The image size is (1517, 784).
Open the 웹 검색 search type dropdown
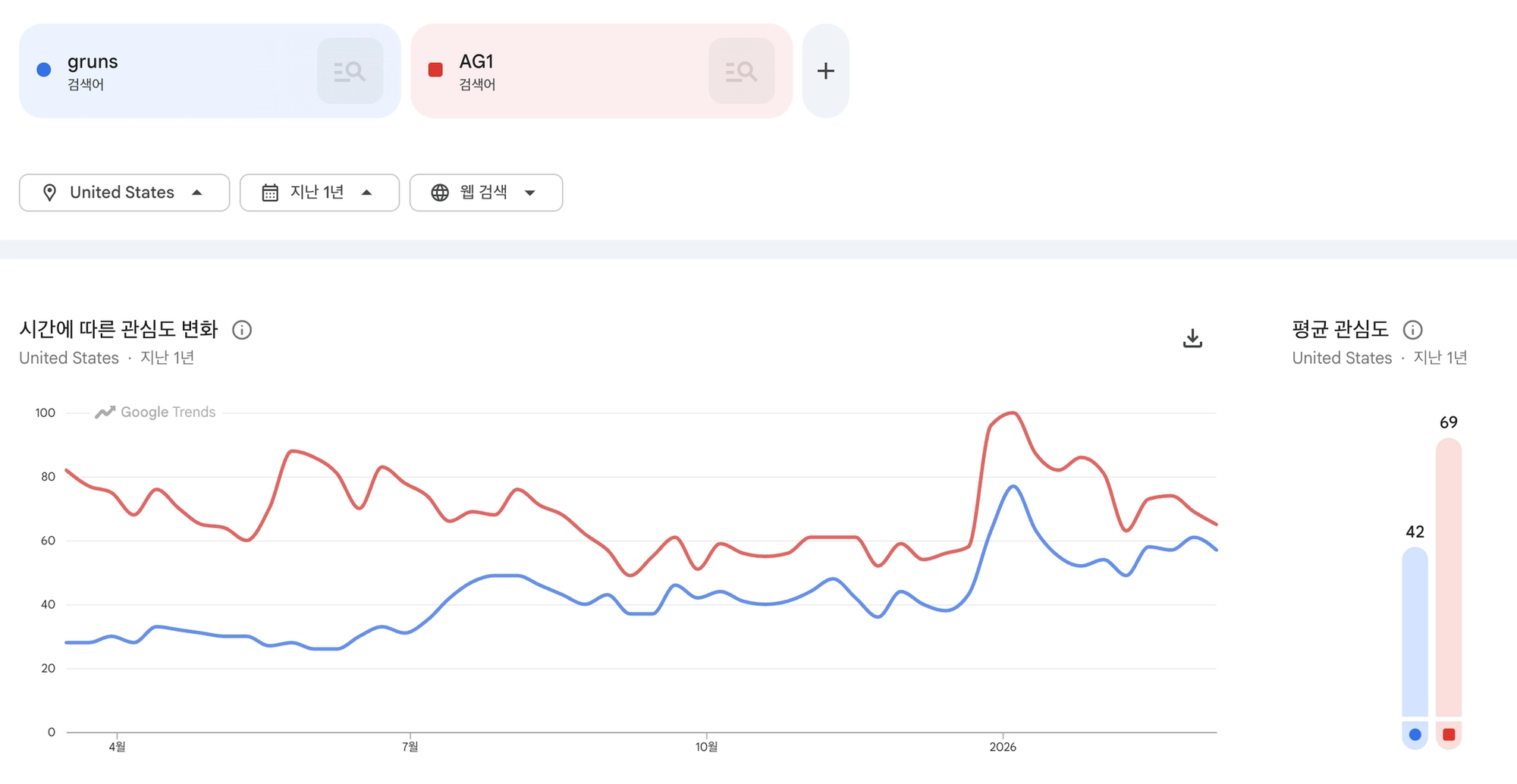click(x=486, y=193)
